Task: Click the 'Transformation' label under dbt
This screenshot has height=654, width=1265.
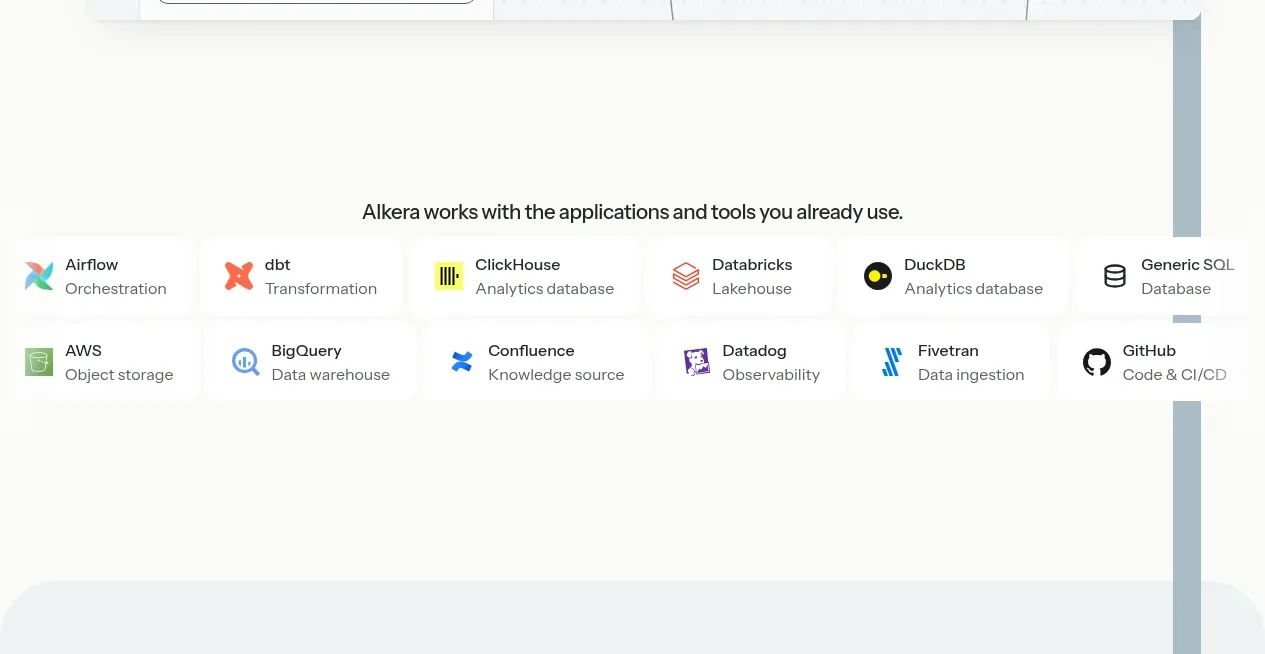Action: click(321, 289)
